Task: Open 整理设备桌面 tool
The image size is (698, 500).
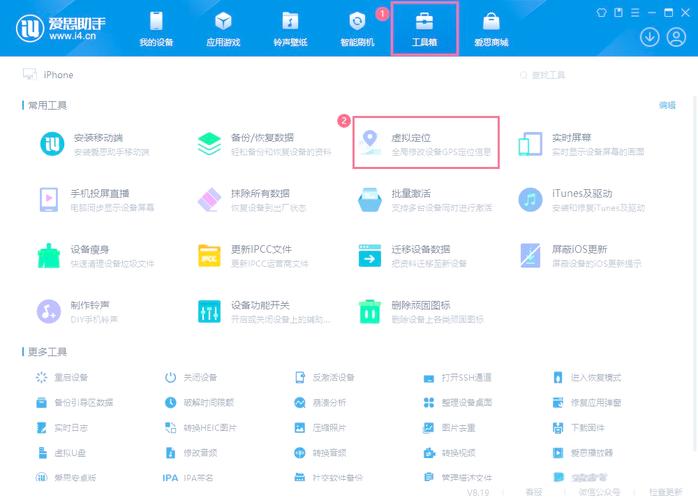Action: (x=457, y=402)
